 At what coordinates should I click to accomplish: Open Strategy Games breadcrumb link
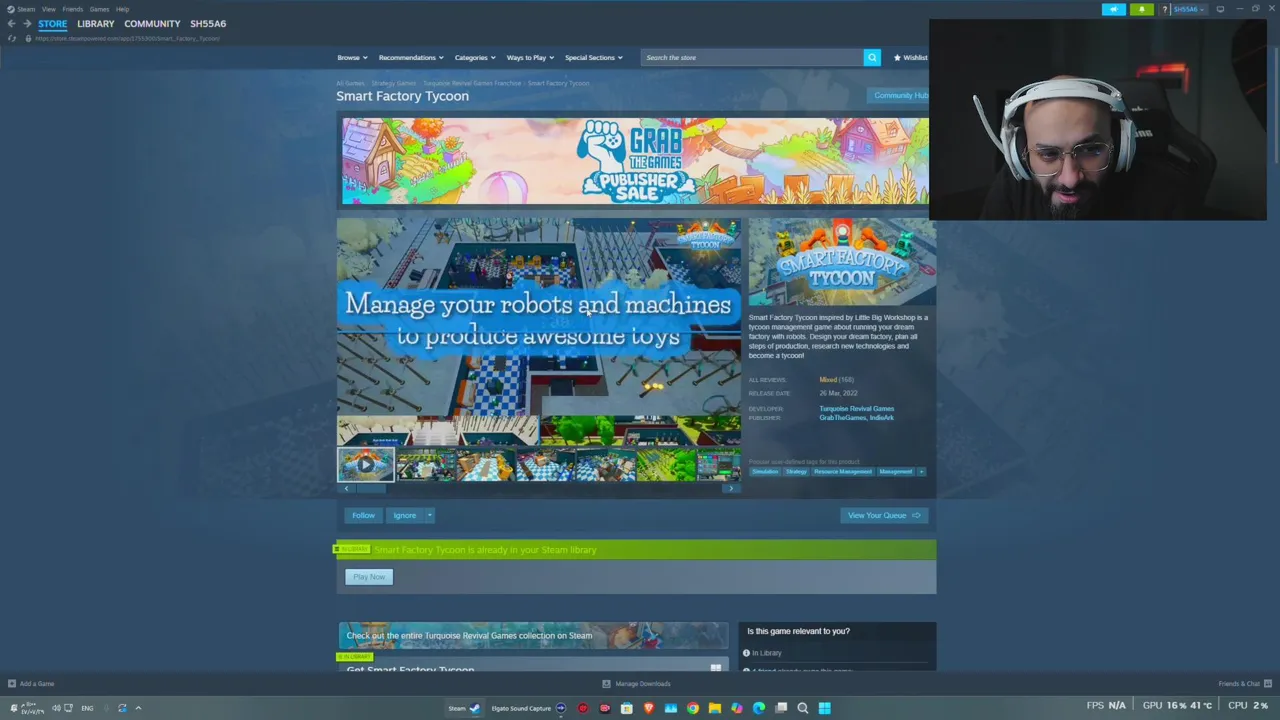point(393,83)
